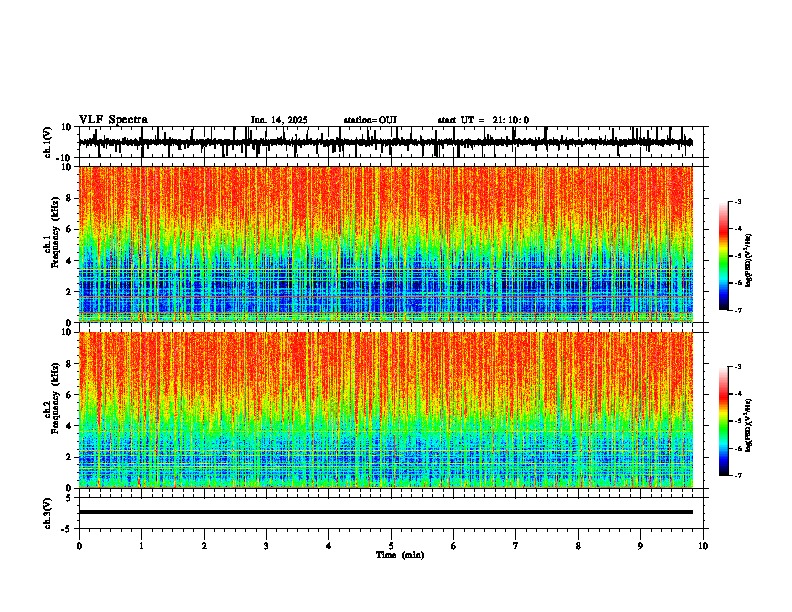Click the "-3" tick on ch.2 colorbar
This screenshot has height=612, width=792.
click(738, 367)
